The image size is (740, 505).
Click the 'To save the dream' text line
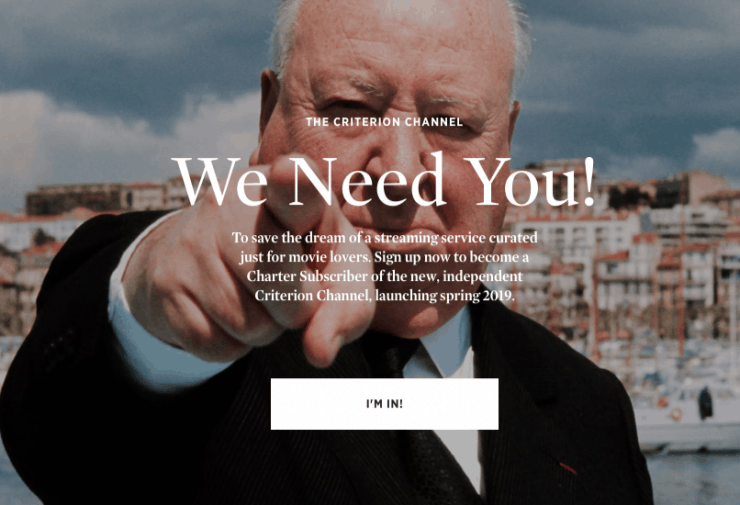click(x=384, y=237)
